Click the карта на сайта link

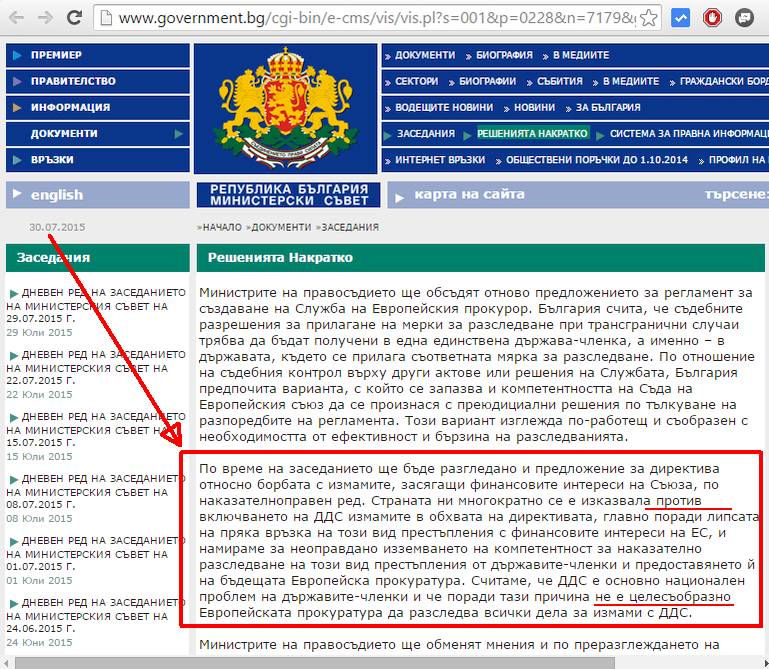click(469, 195)
